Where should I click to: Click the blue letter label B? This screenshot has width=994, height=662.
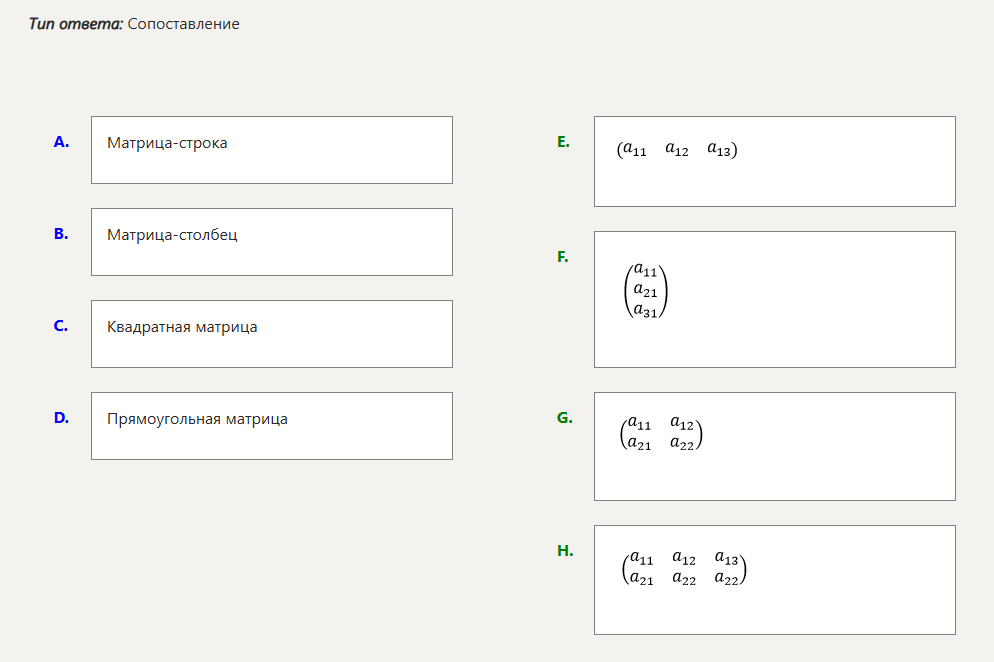coord(61,234)
